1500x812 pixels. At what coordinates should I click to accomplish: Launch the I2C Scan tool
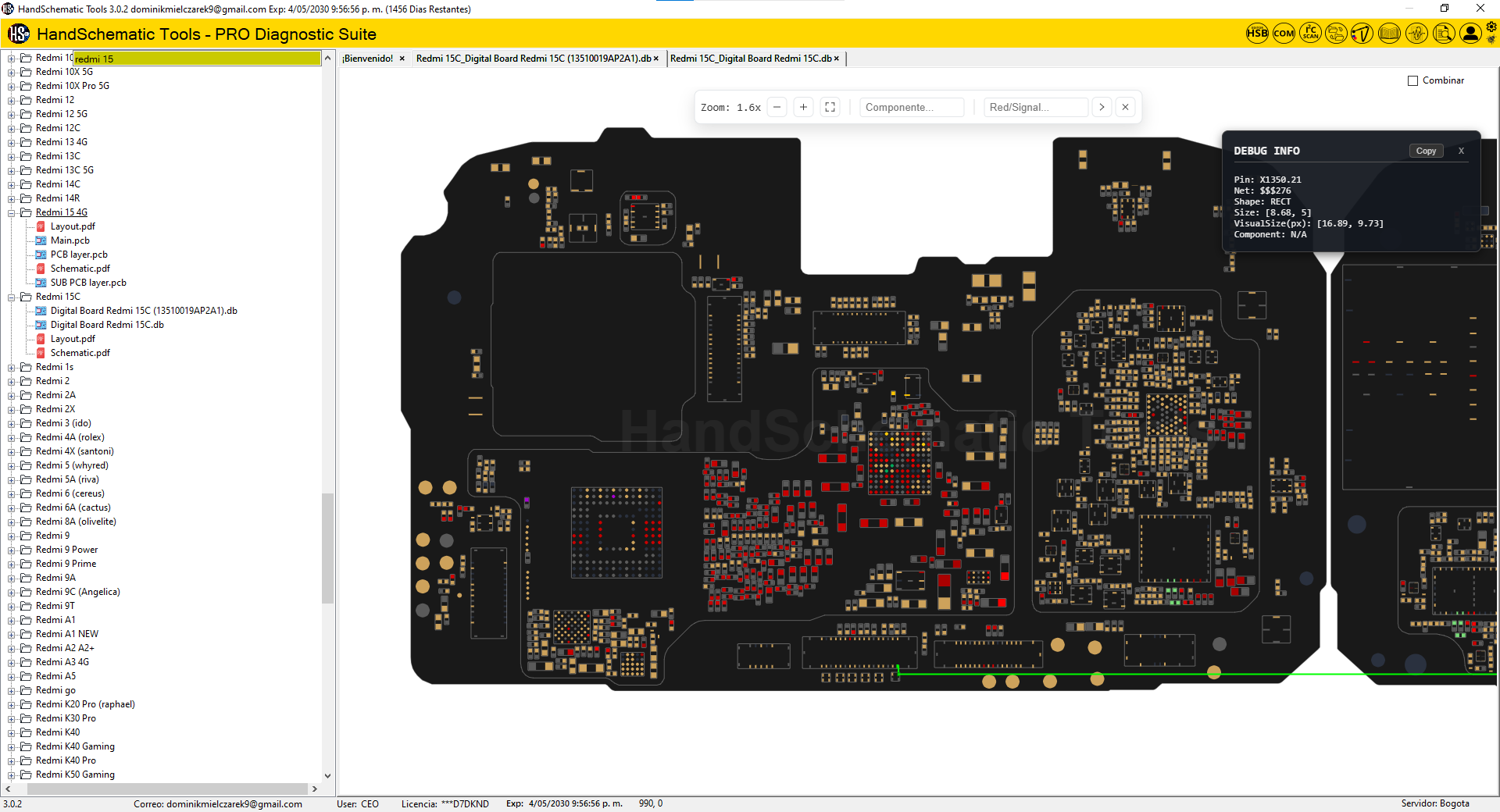[x=1310, y=34]
